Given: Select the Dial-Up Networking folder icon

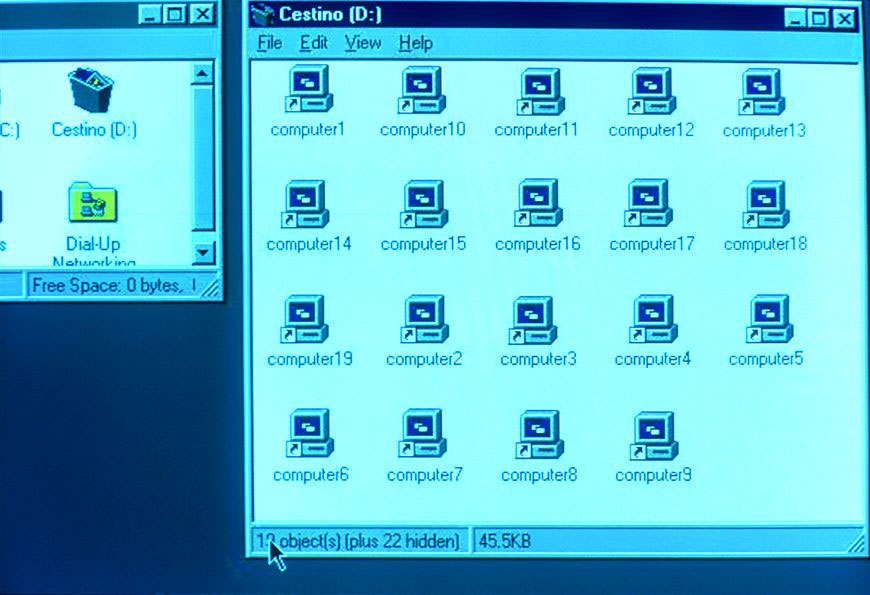Looking at the screenshot, I should coord(93,203).
